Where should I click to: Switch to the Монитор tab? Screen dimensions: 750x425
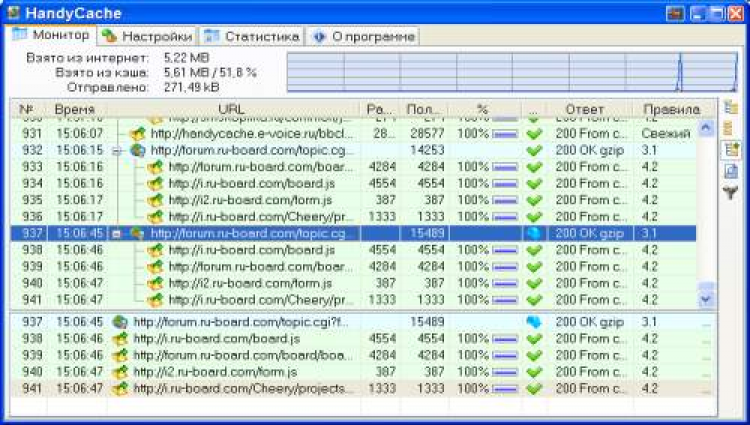(51, 35)
